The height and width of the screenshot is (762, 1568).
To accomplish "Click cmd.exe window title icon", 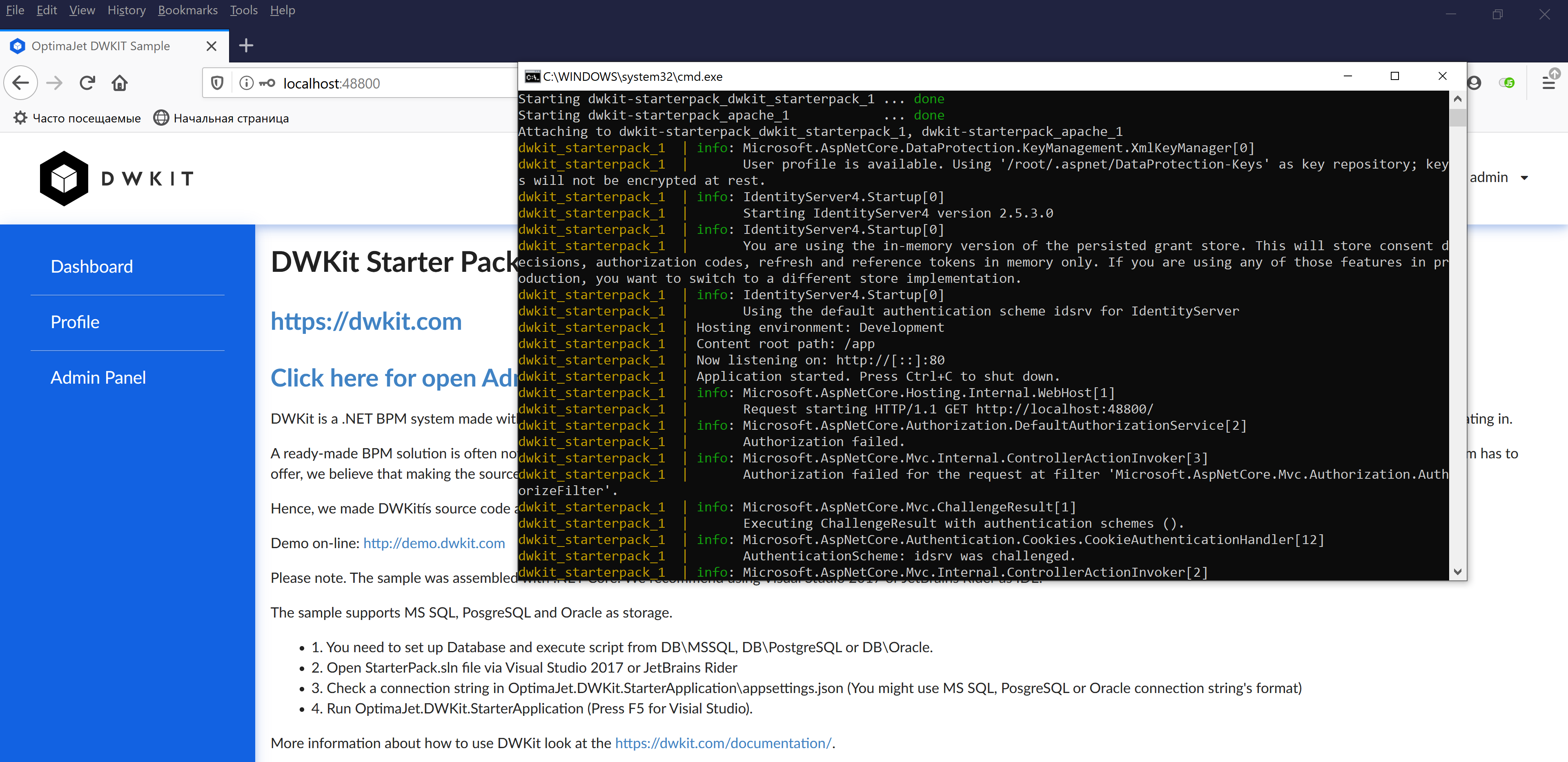I will (x=532, y=77).
